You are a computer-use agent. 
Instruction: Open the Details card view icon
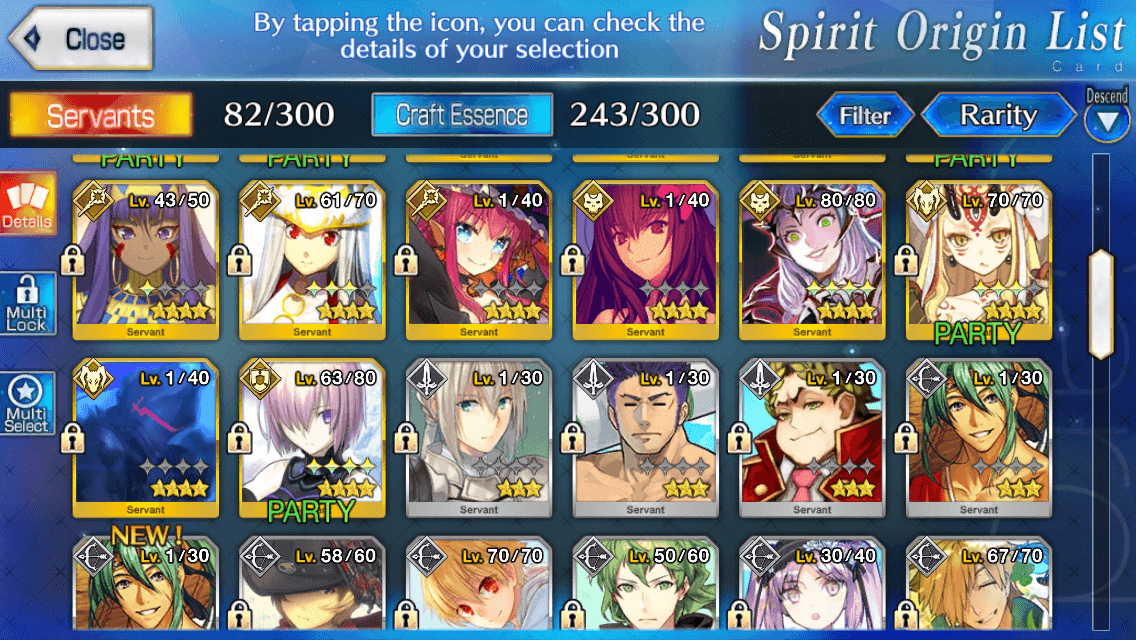pos(28,204)
